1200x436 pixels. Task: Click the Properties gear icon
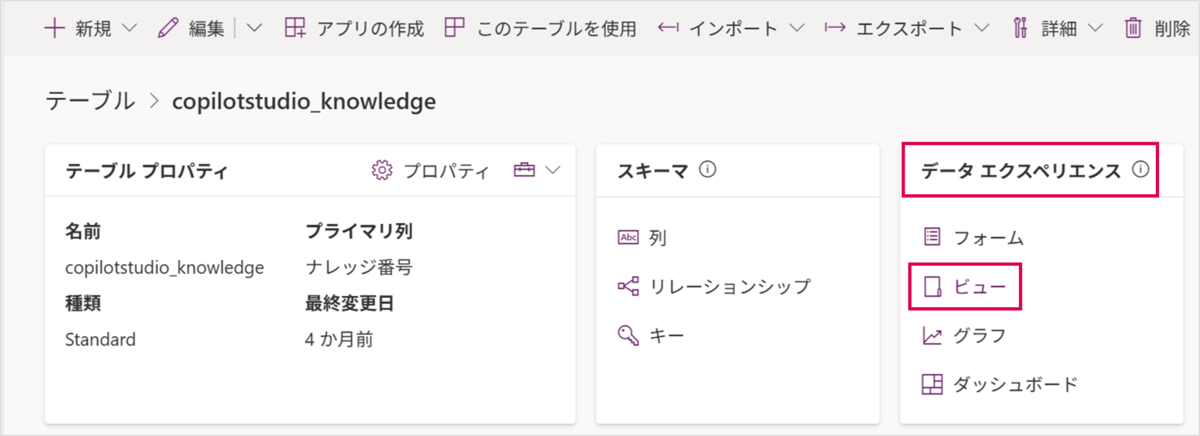click(x=381, y=171)
